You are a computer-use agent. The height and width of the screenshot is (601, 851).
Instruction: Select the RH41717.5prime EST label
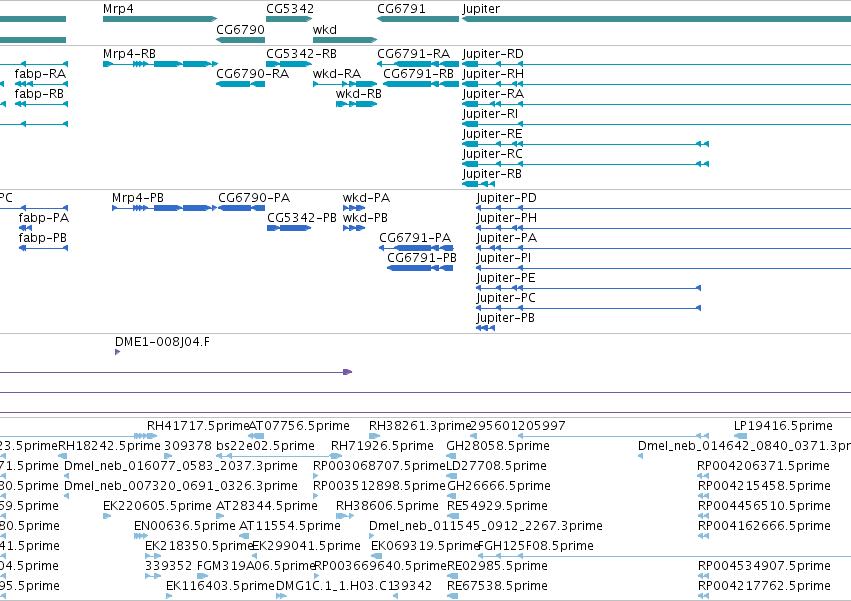tap(198, 426)
